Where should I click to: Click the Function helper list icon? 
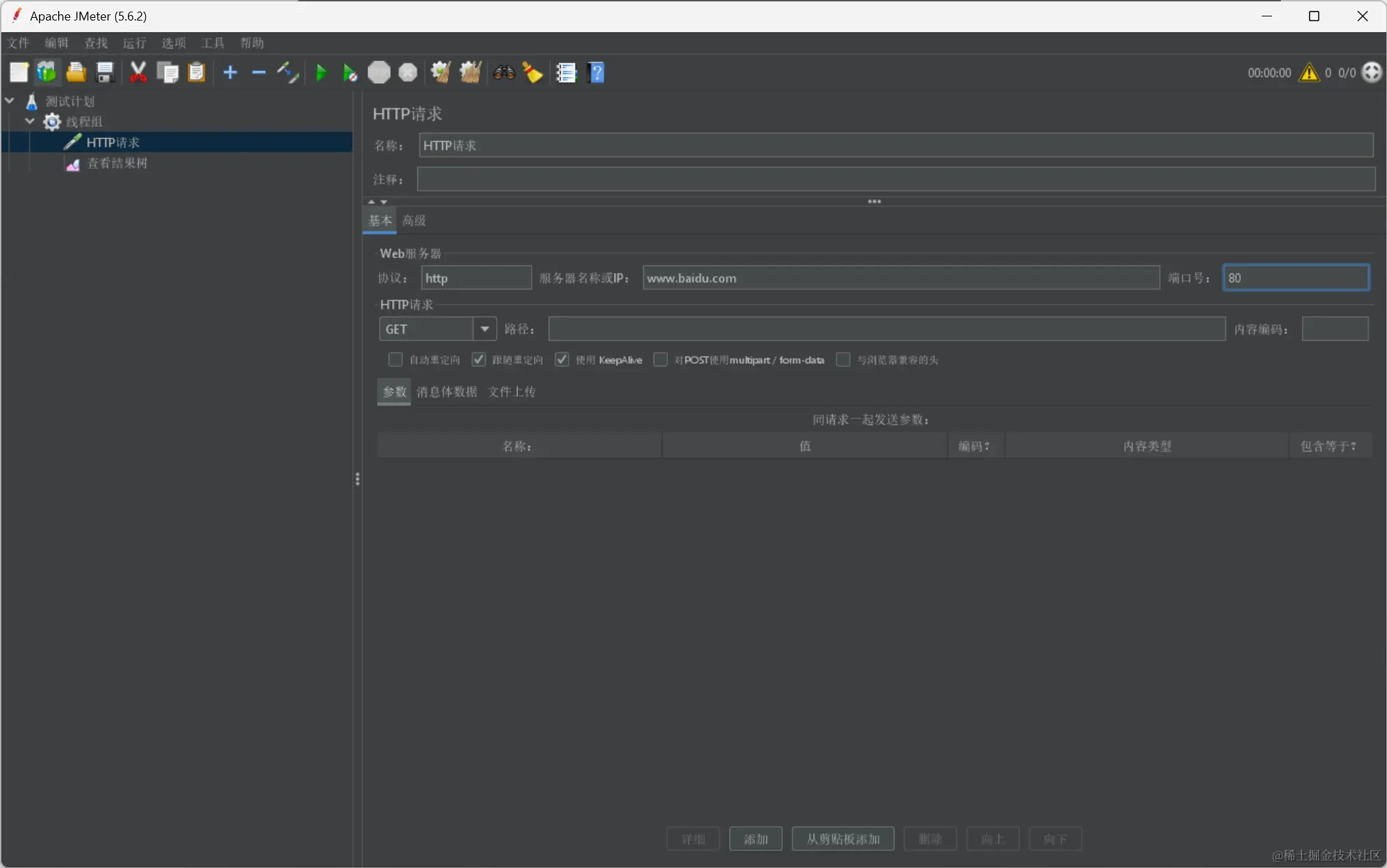[x=566, y=73]
